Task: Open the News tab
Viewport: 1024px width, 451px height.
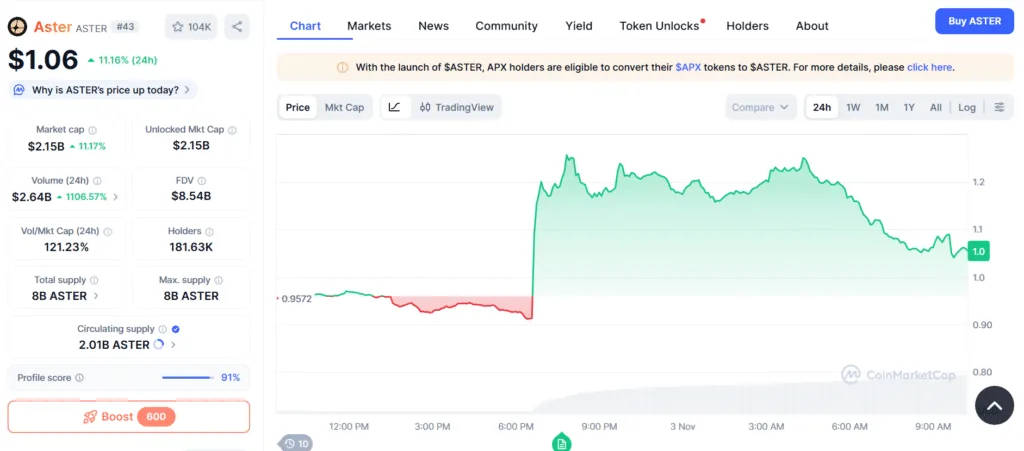Action: (x=434, y=26)
